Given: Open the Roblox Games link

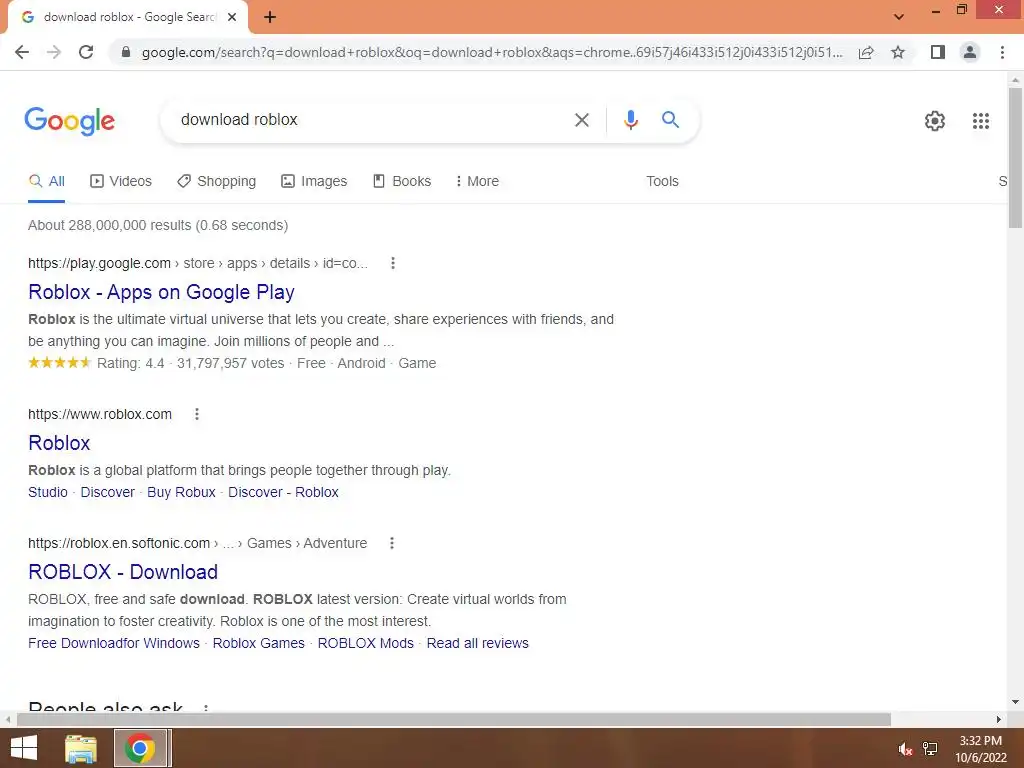Looking at the screenshot, I should pyautogui.click(x=259, y=643).
